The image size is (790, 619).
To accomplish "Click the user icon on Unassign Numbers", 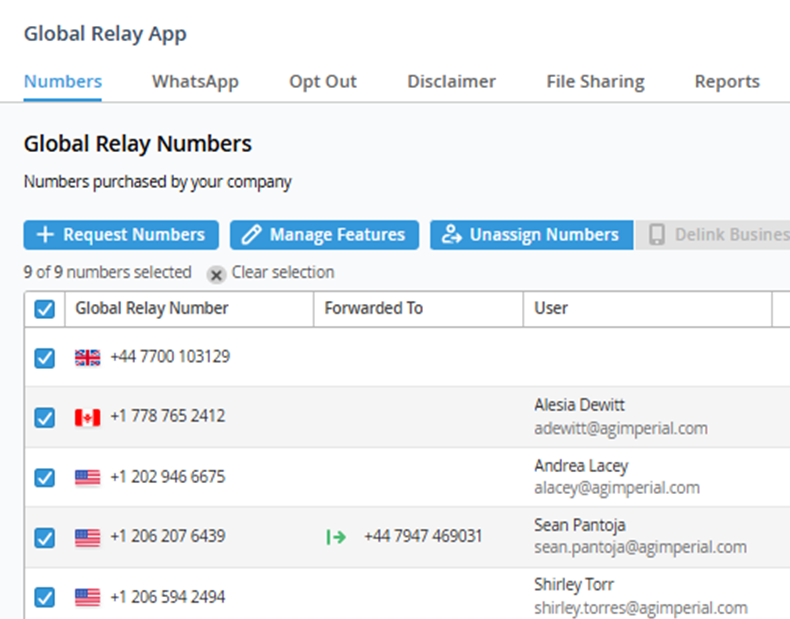I will (451, 234).
